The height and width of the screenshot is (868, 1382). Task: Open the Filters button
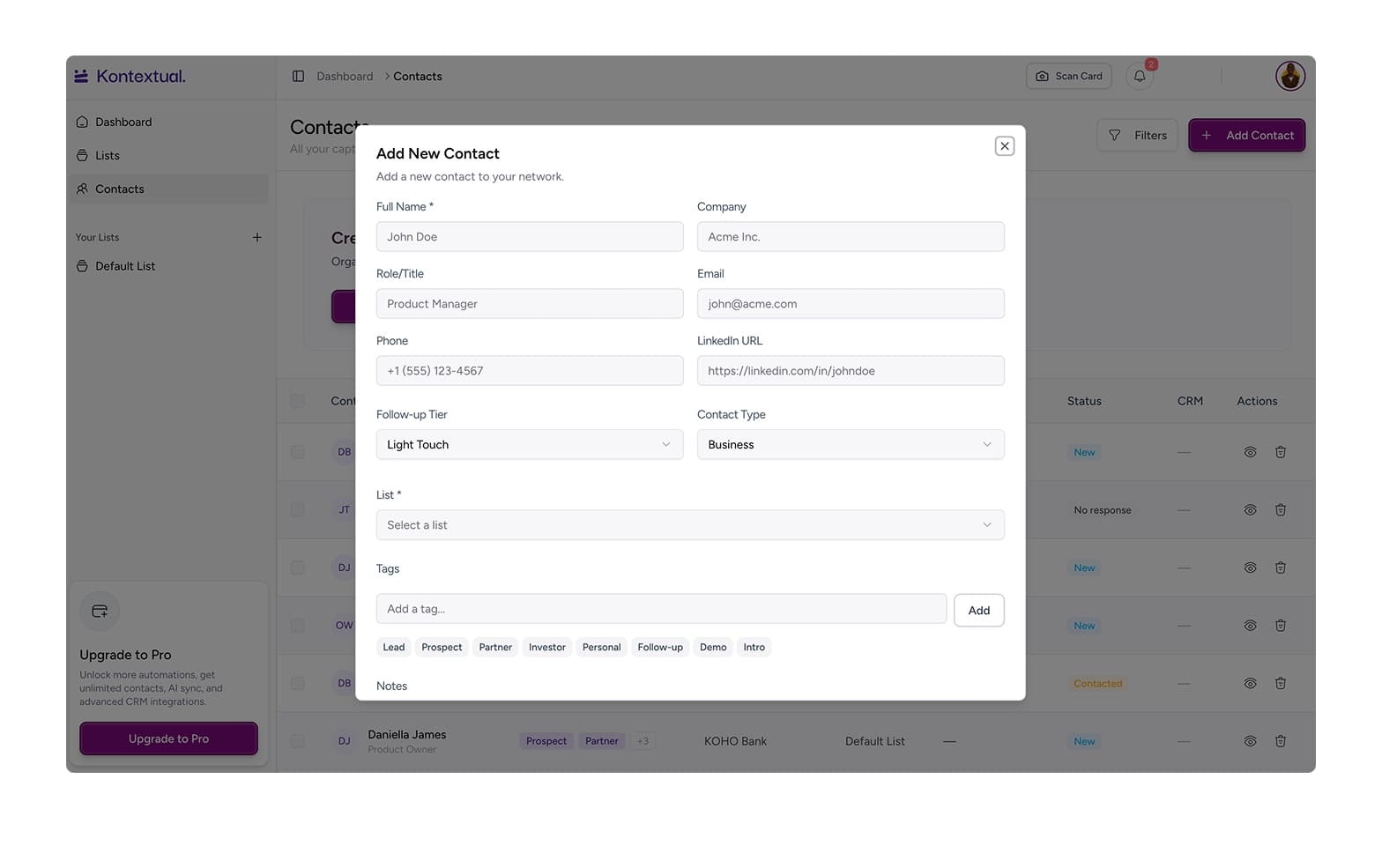click(1137, 136)
